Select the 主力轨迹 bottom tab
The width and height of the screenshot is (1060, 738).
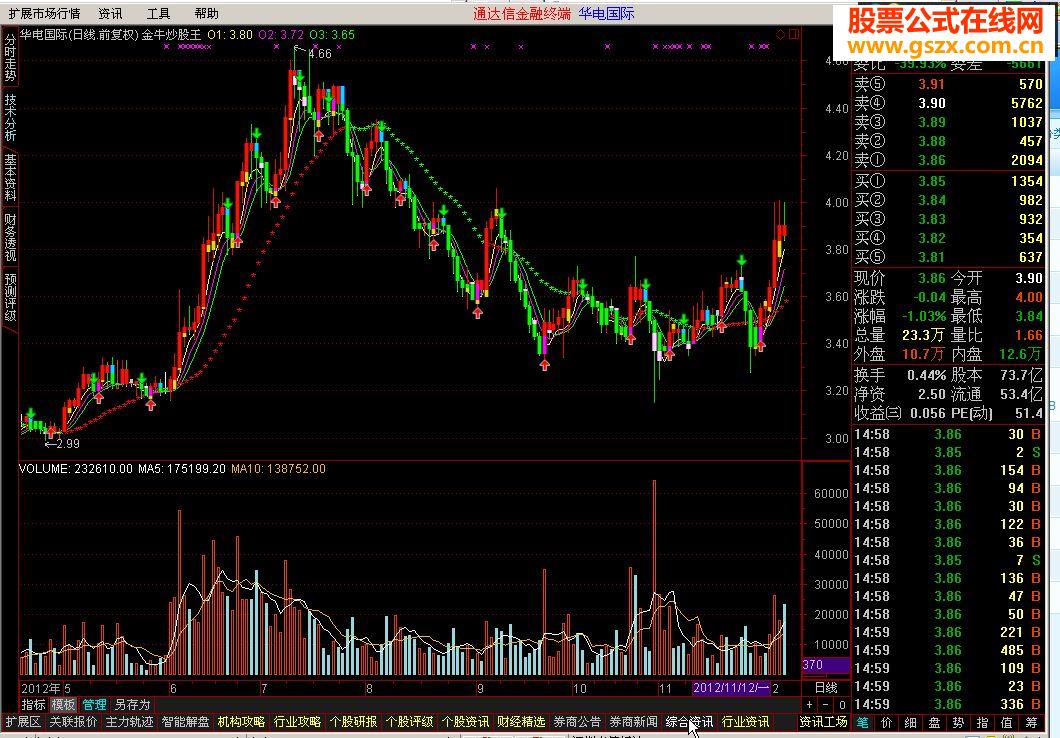pyautogui.click(x=129, y=722)
